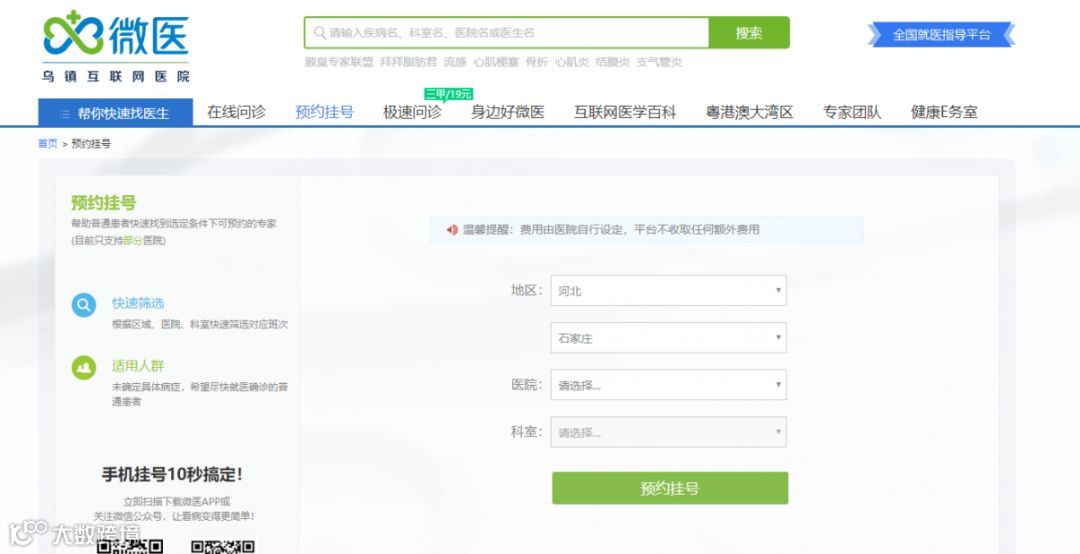Focus the disease/doctor search input field

[x=506, y=32]
